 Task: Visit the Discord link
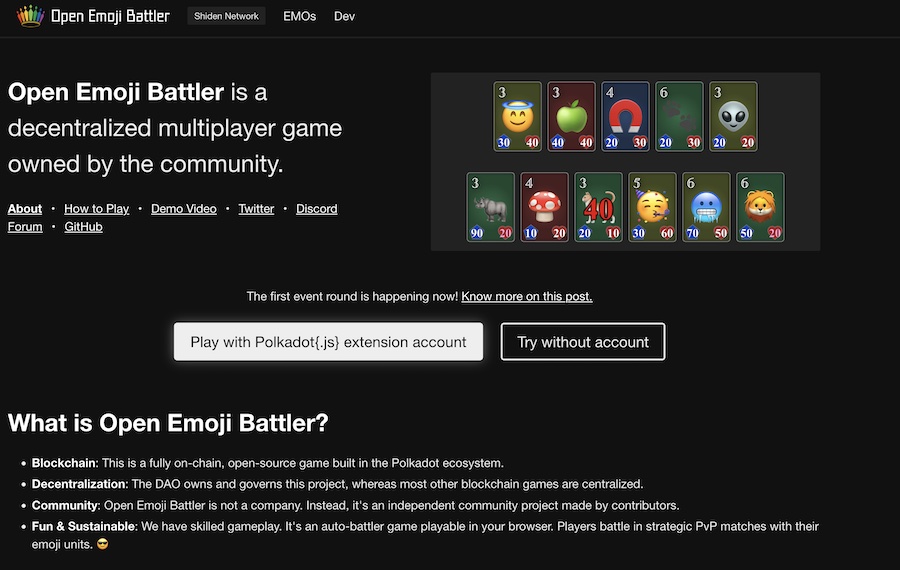[317, 209]
